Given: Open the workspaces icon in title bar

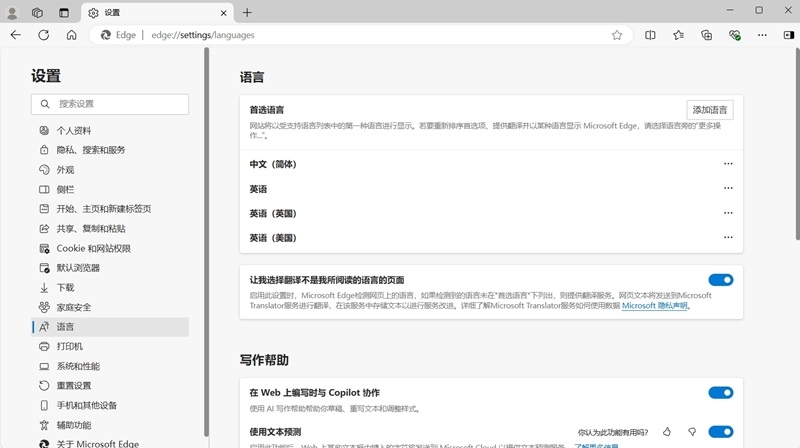Looking at the screenshot, I should click(x=37, y=13).
